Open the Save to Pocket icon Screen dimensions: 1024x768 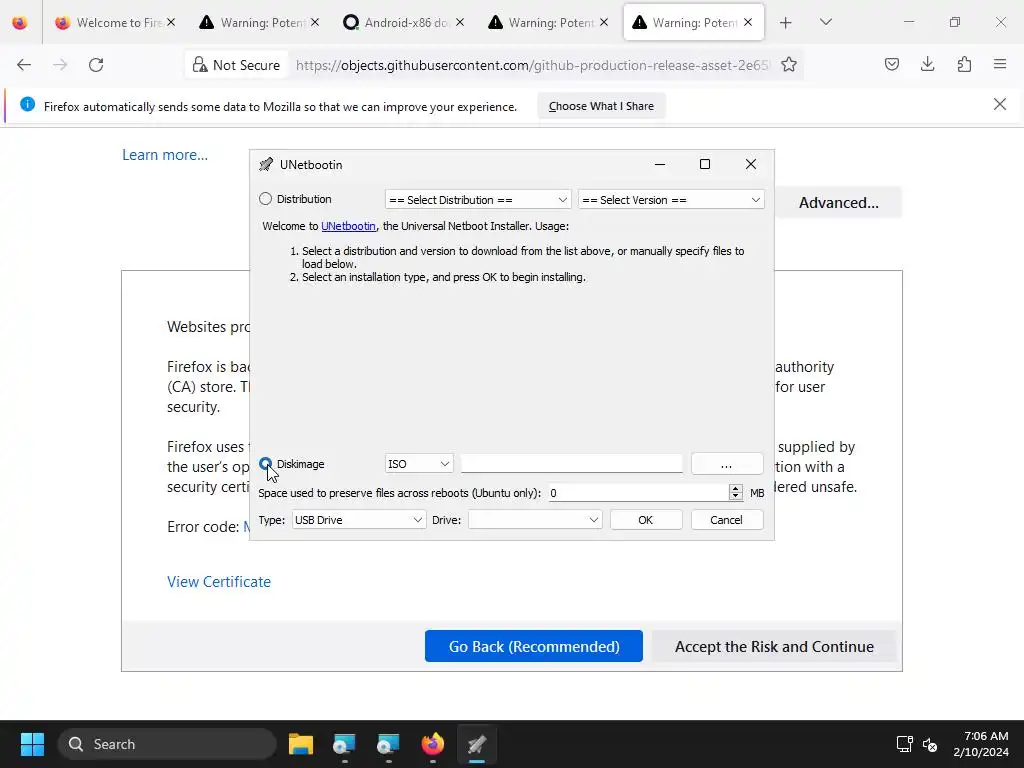tap(891, 65)
